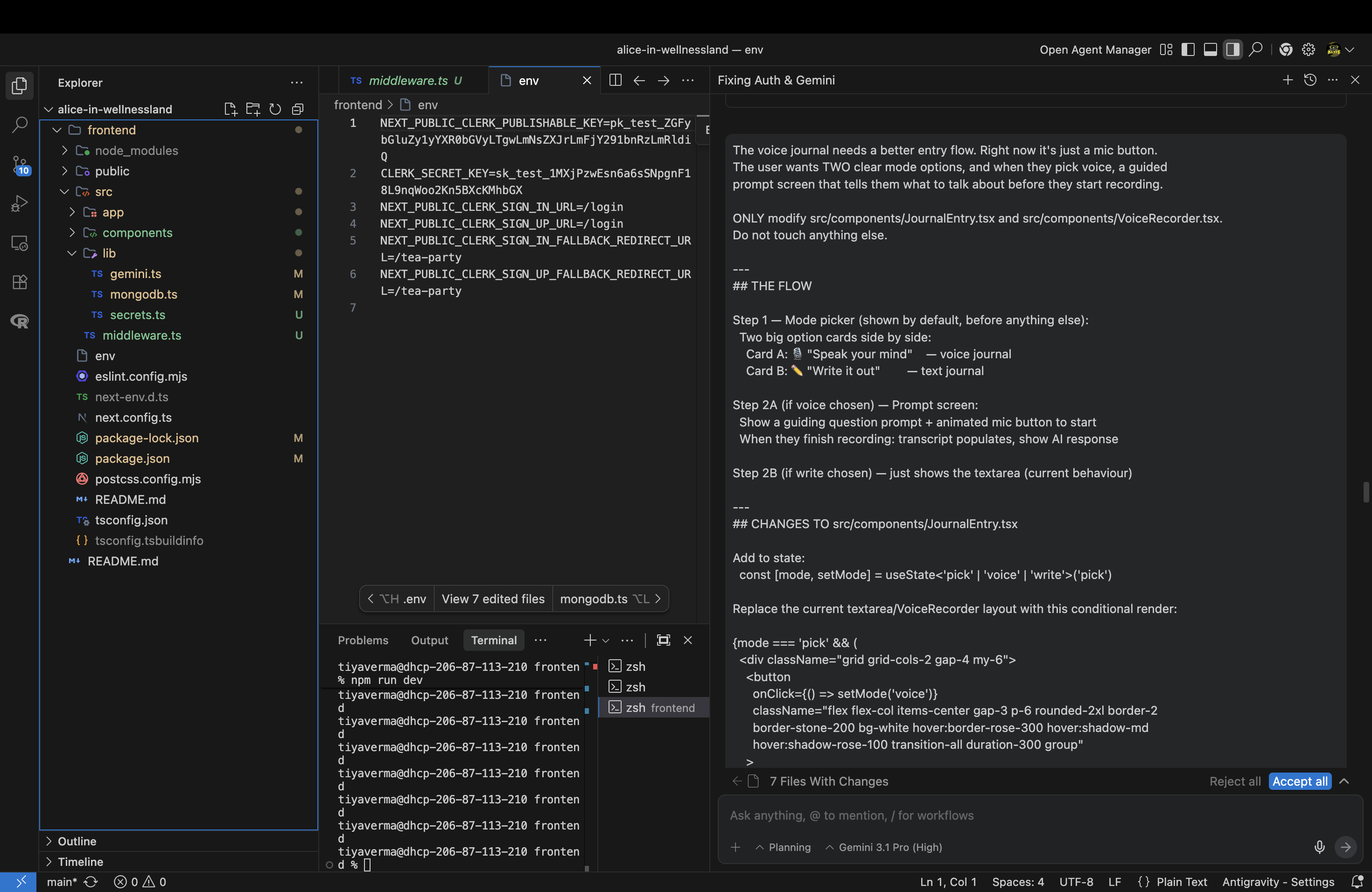
Task: Toggle the primary side bar layout icon
Action: click(1188, 49)
